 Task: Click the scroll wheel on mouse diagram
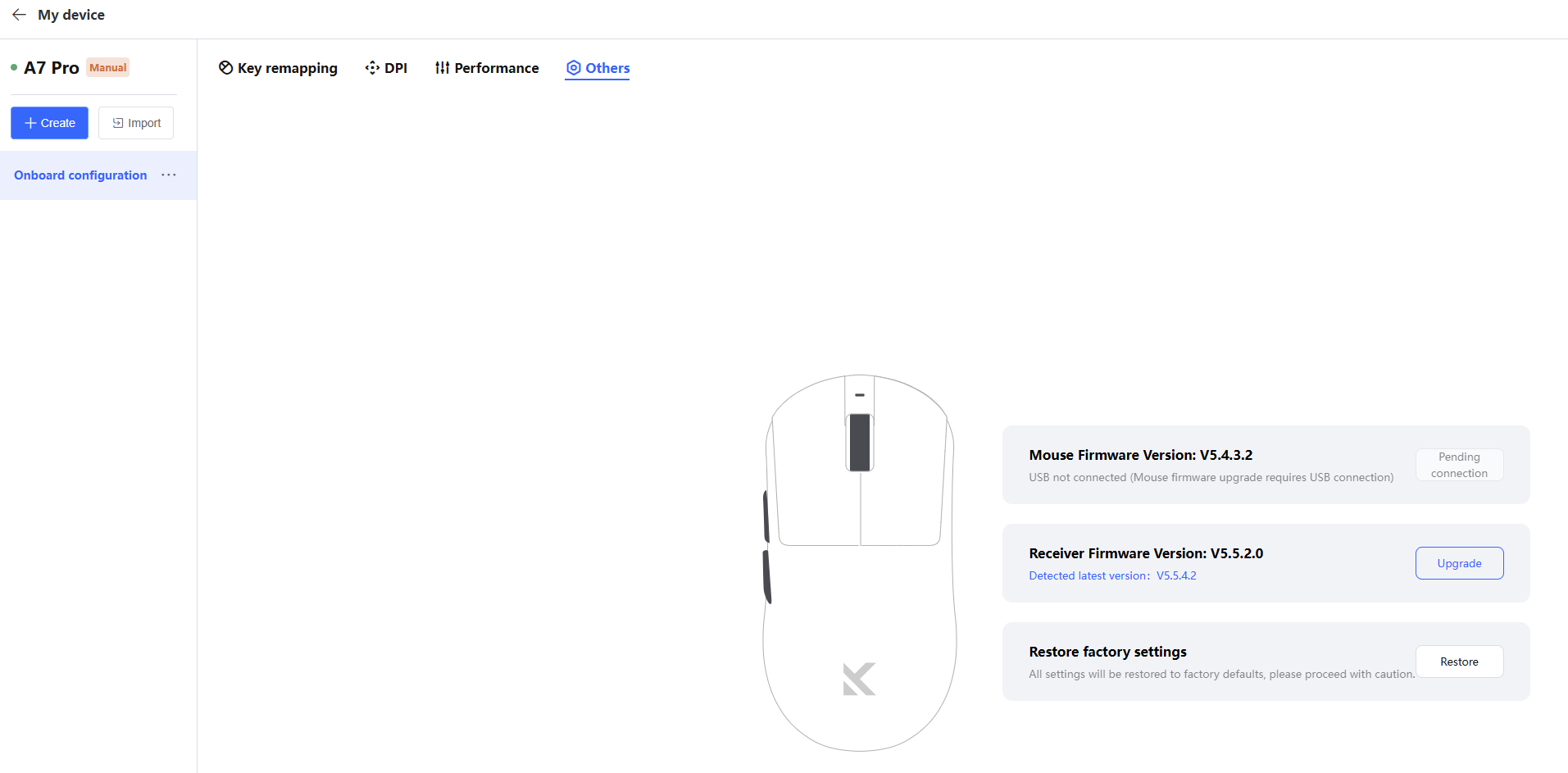pyautogui.click(x=860, y=442)
